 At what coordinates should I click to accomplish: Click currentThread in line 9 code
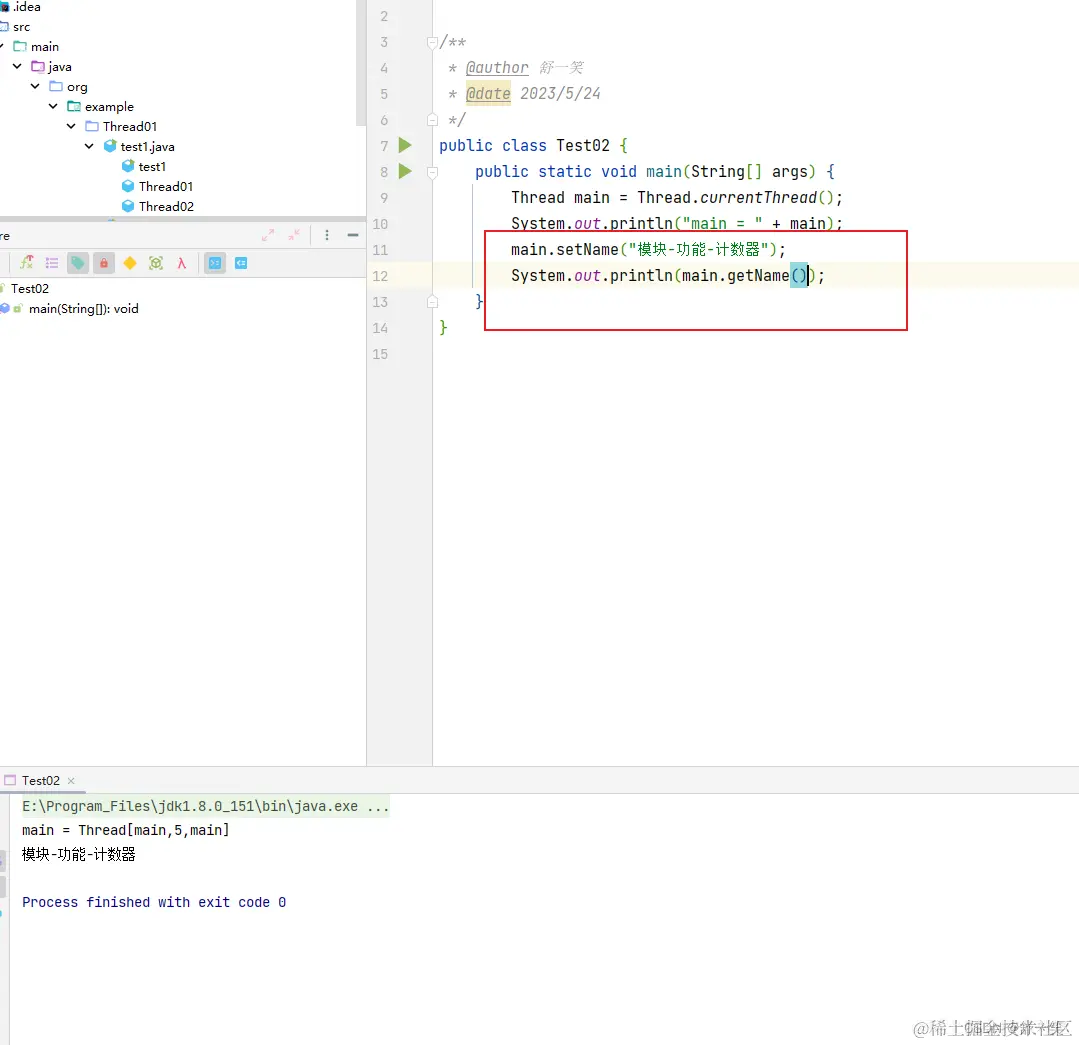(758, 197)
